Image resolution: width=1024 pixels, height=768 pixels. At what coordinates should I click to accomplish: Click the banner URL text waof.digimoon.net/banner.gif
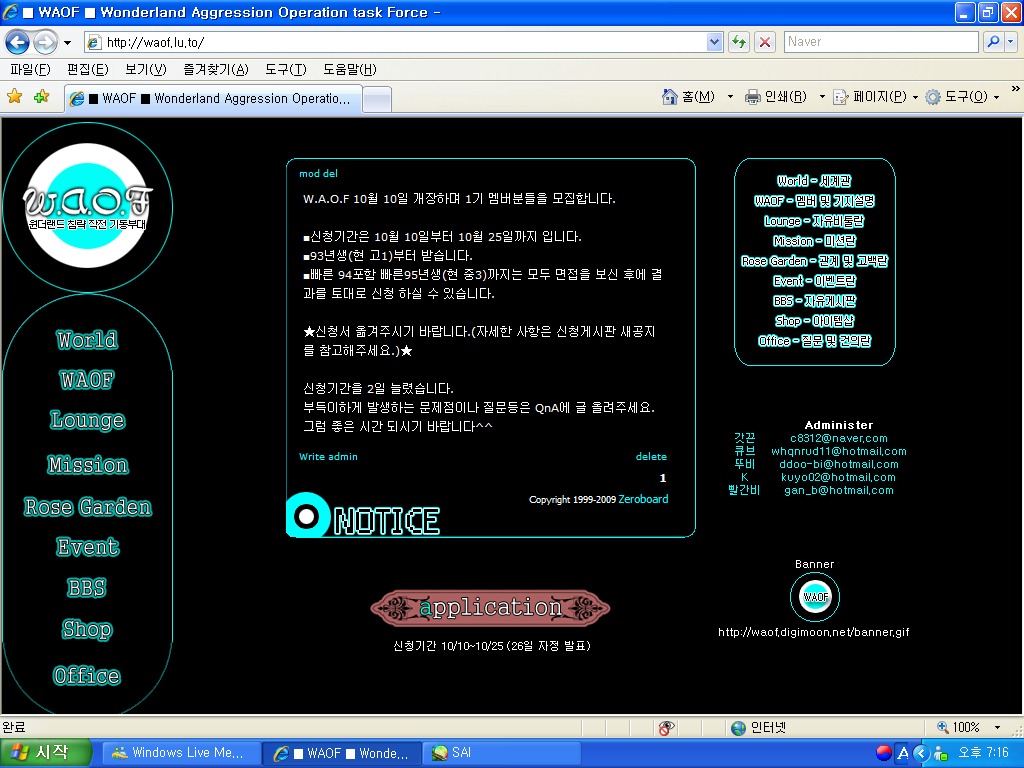(x=814, y=632)
